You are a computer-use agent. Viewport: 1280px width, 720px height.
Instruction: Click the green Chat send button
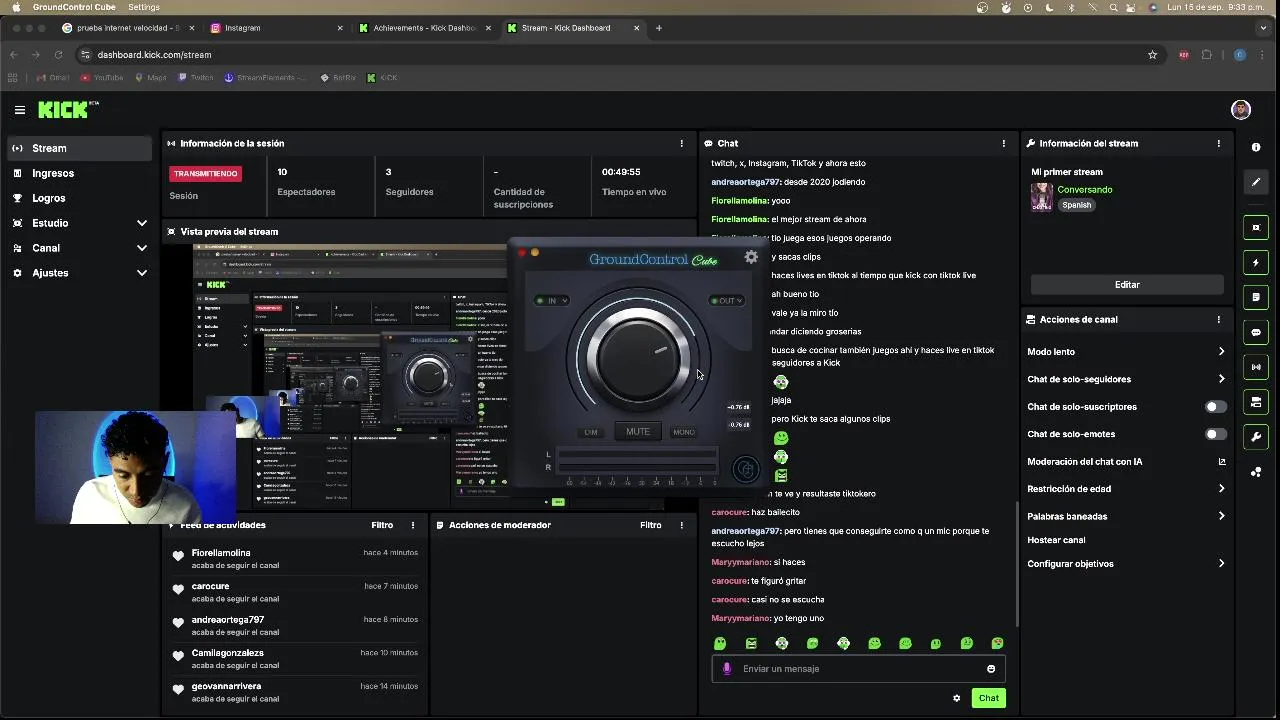pos(989,698)
